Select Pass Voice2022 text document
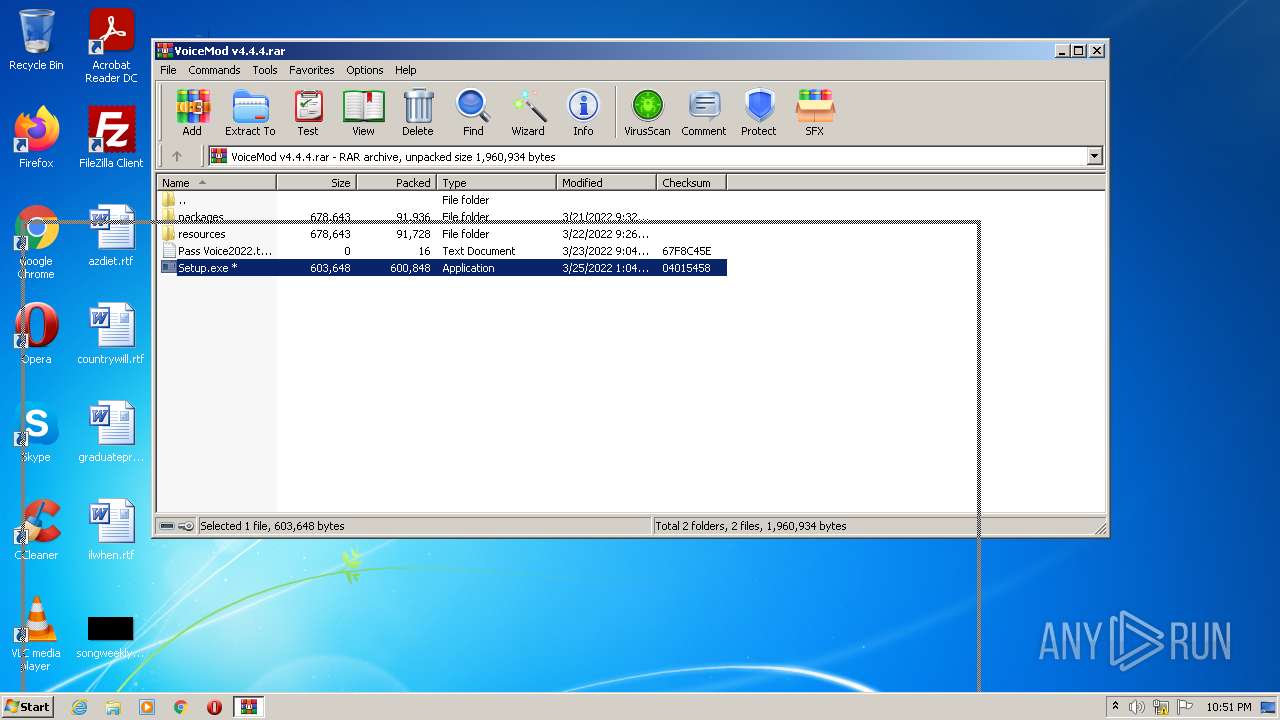Viewport: 1280px width, 720px height. 442,251
